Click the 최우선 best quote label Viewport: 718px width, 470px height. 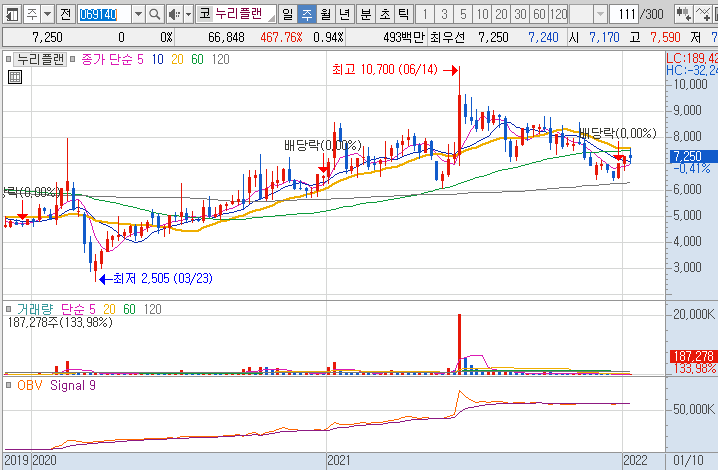[x=447, y=37]
